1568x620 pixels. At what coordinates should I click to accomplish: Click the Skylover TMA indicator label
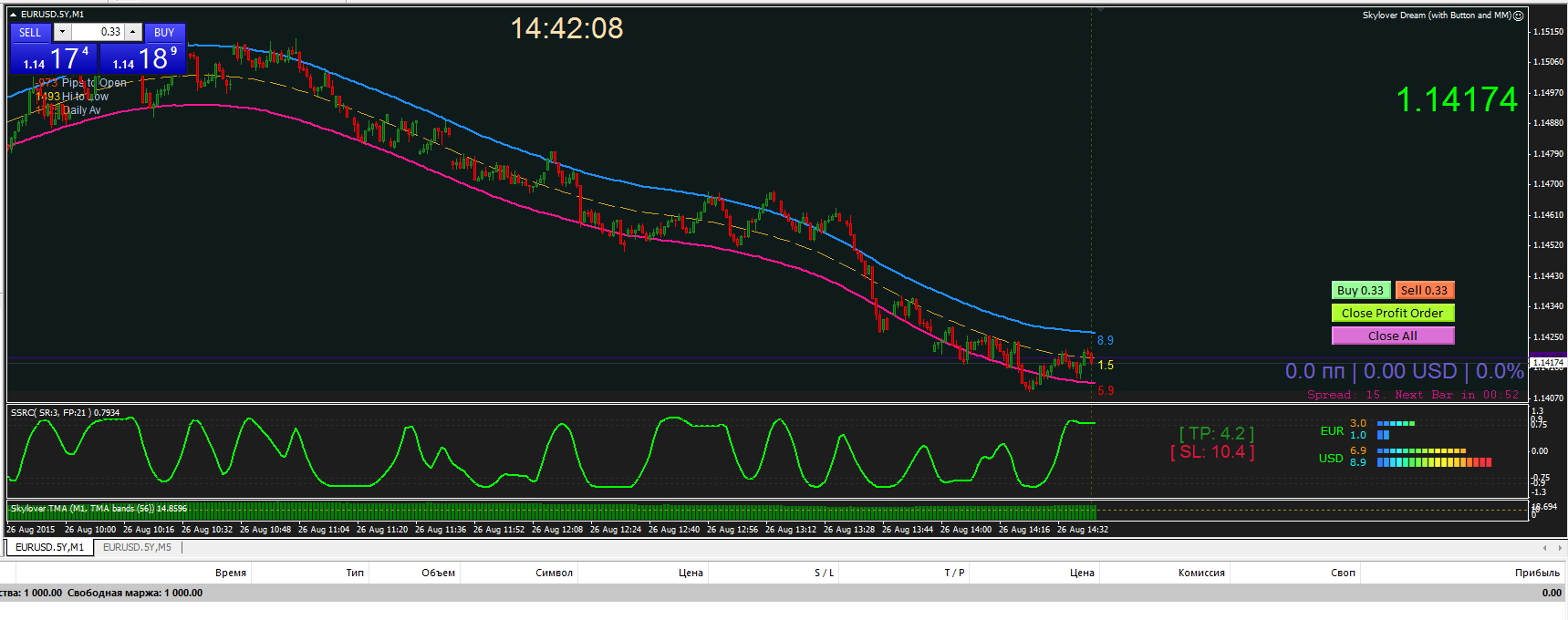click(99, 509)
